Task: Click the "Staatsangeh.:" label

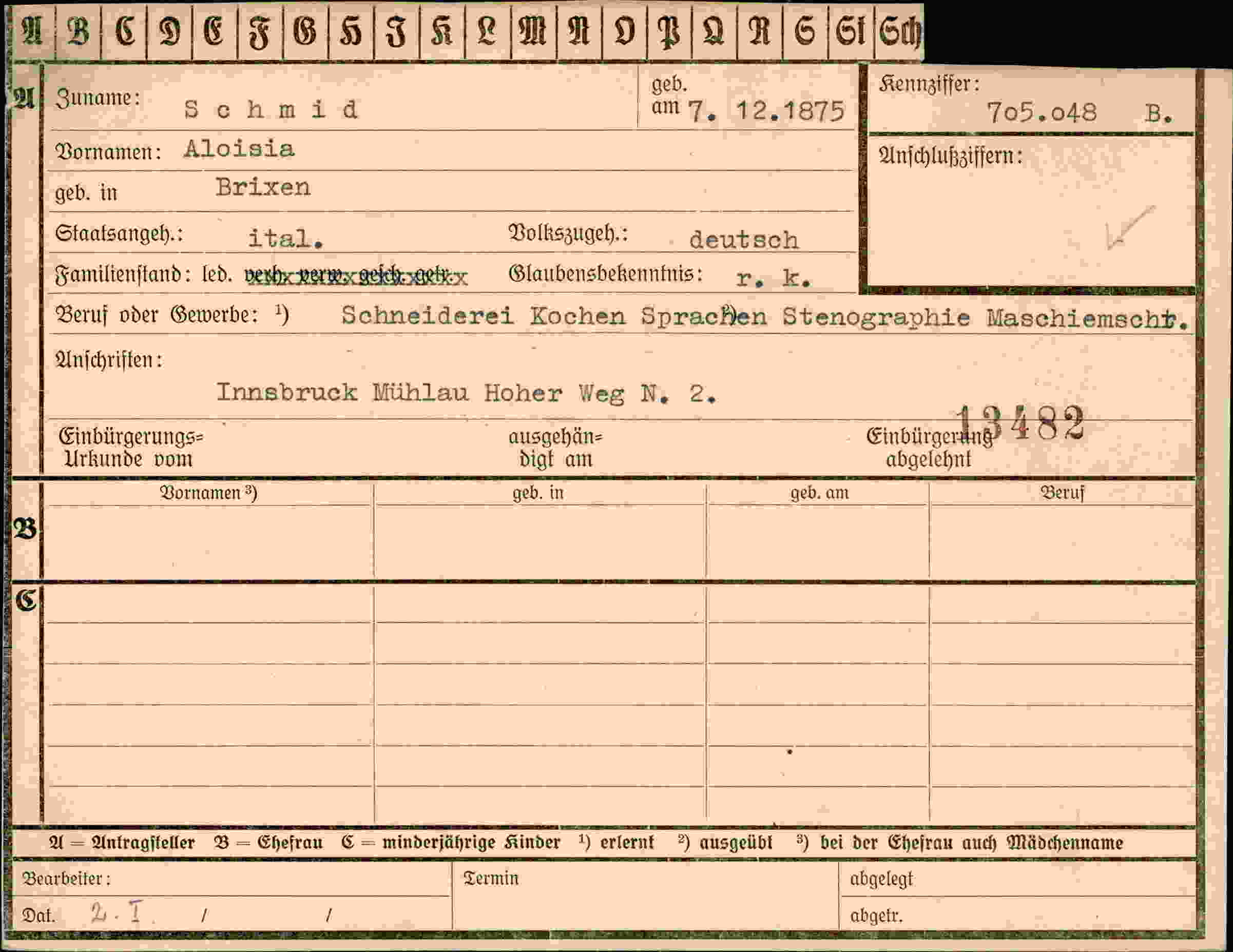Action: pos(119,233)
